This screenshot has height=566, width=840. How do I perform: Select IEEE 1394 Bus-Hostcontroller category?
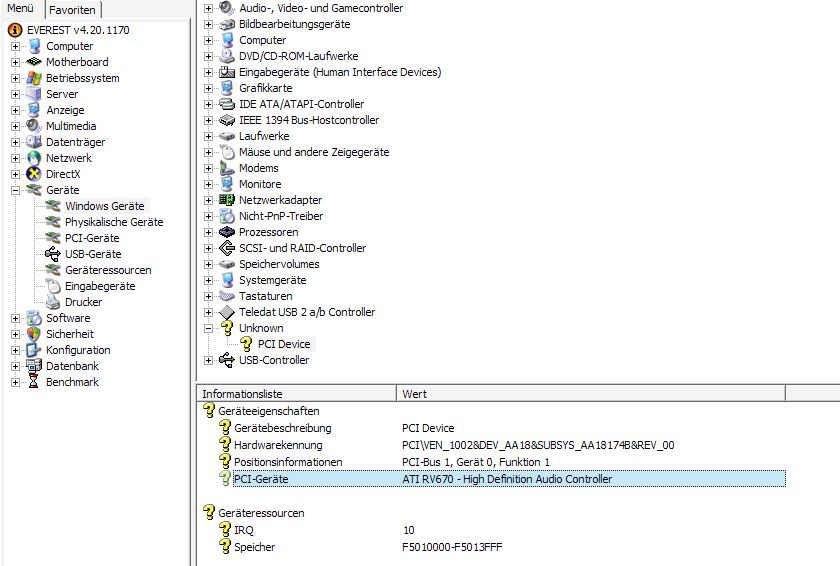coord(309,120)
